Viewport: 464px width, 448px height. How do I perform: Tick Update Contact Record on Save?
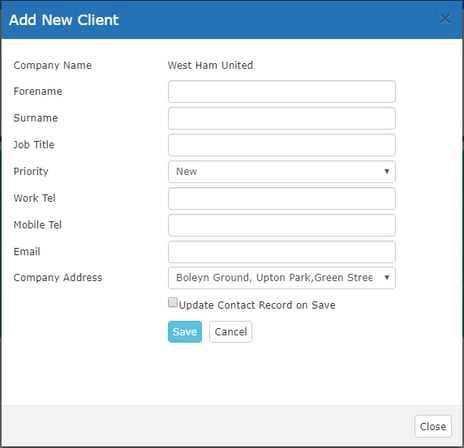pos(173,302)
